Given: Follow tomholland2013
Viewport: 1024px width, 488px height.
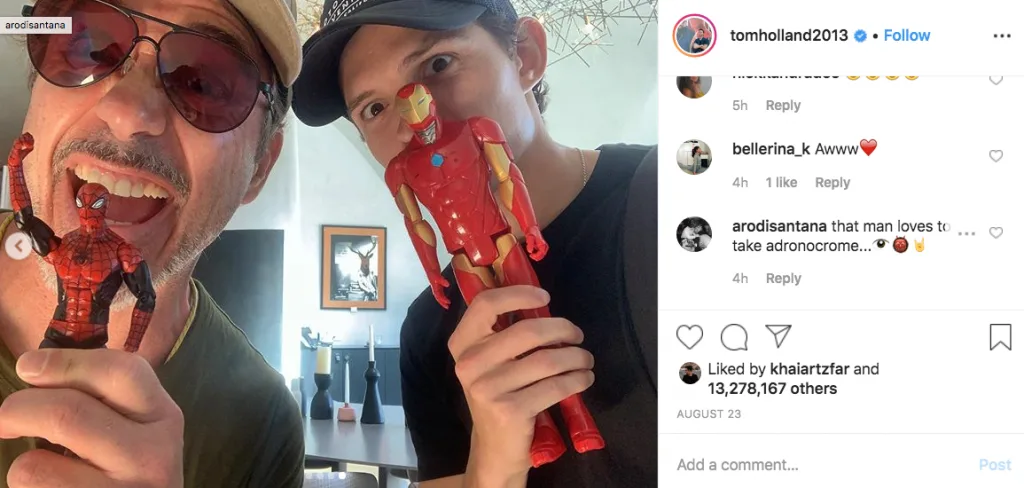Looking at the screenshot, I should point(906,35).
